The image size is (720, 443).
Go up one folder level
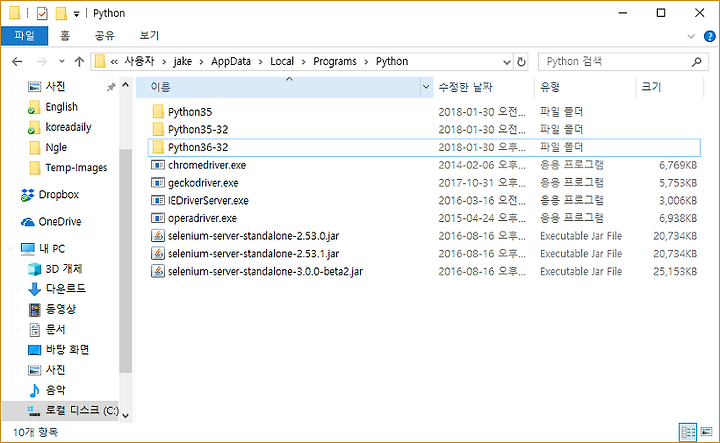coord(79,62)
